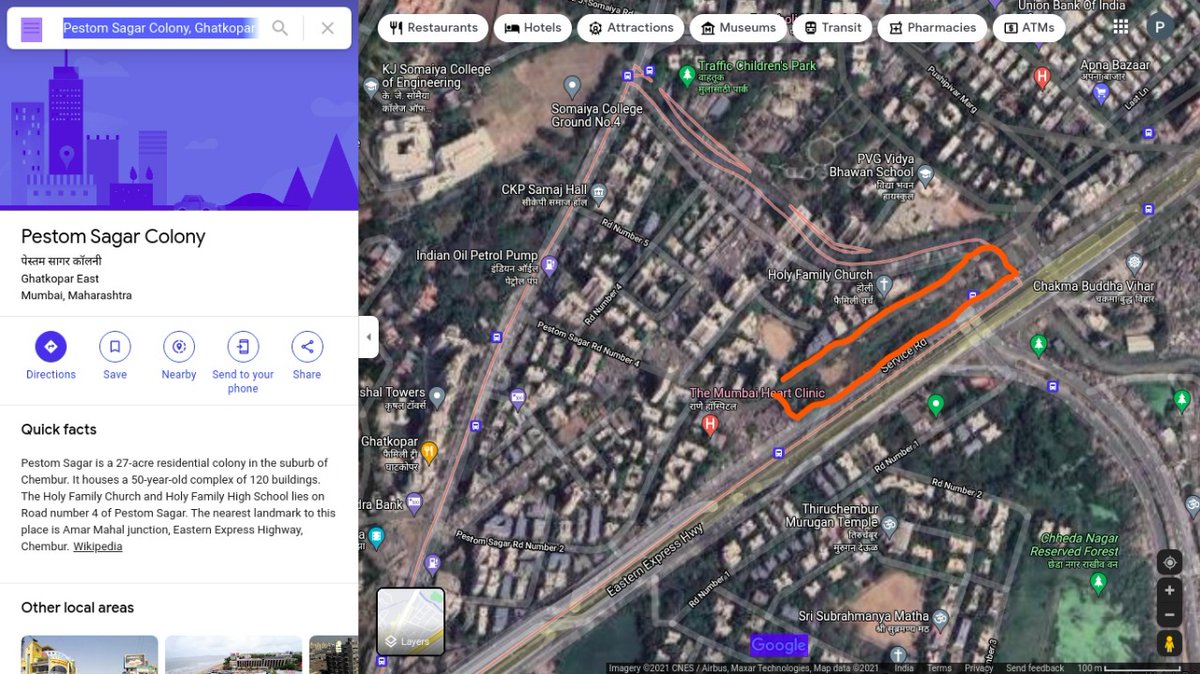Filter map by ATMs

pos(1029,28)
